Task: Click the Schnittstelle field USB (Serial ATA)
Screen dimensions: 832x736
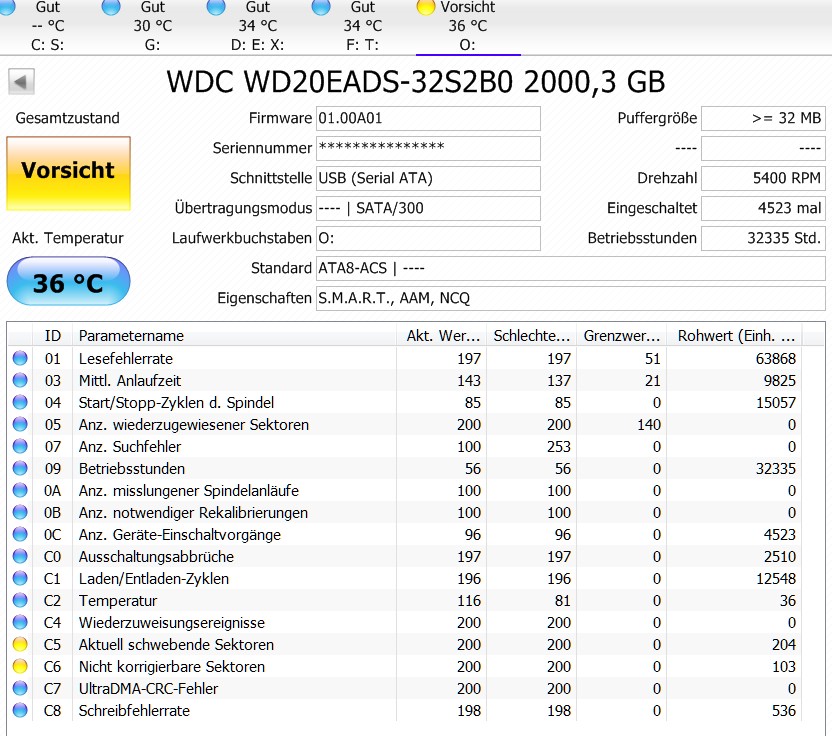Action: coord(428,178)
